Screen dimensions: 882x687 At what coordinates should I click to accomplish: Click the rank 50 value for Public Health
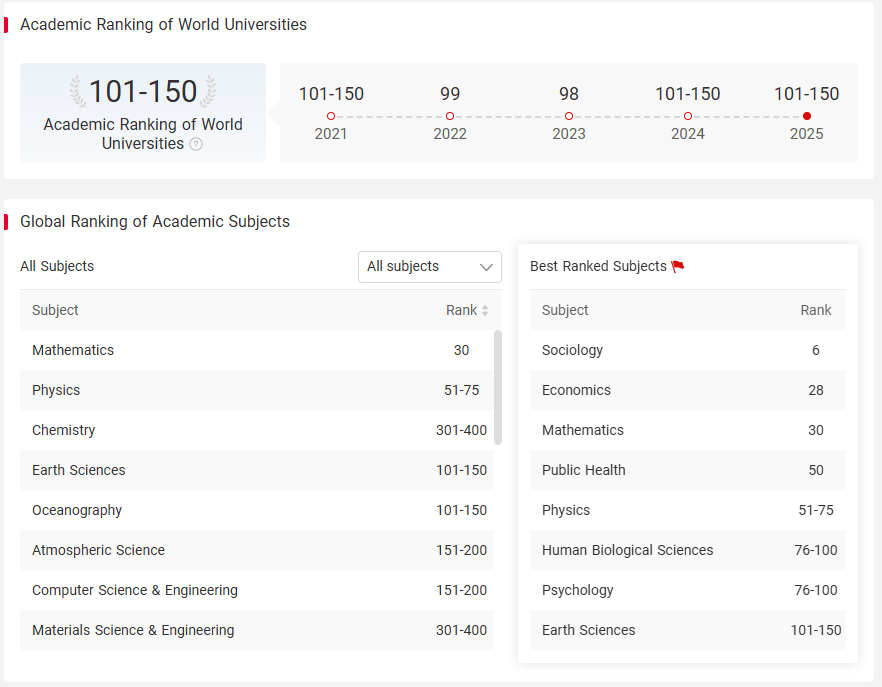816,470
